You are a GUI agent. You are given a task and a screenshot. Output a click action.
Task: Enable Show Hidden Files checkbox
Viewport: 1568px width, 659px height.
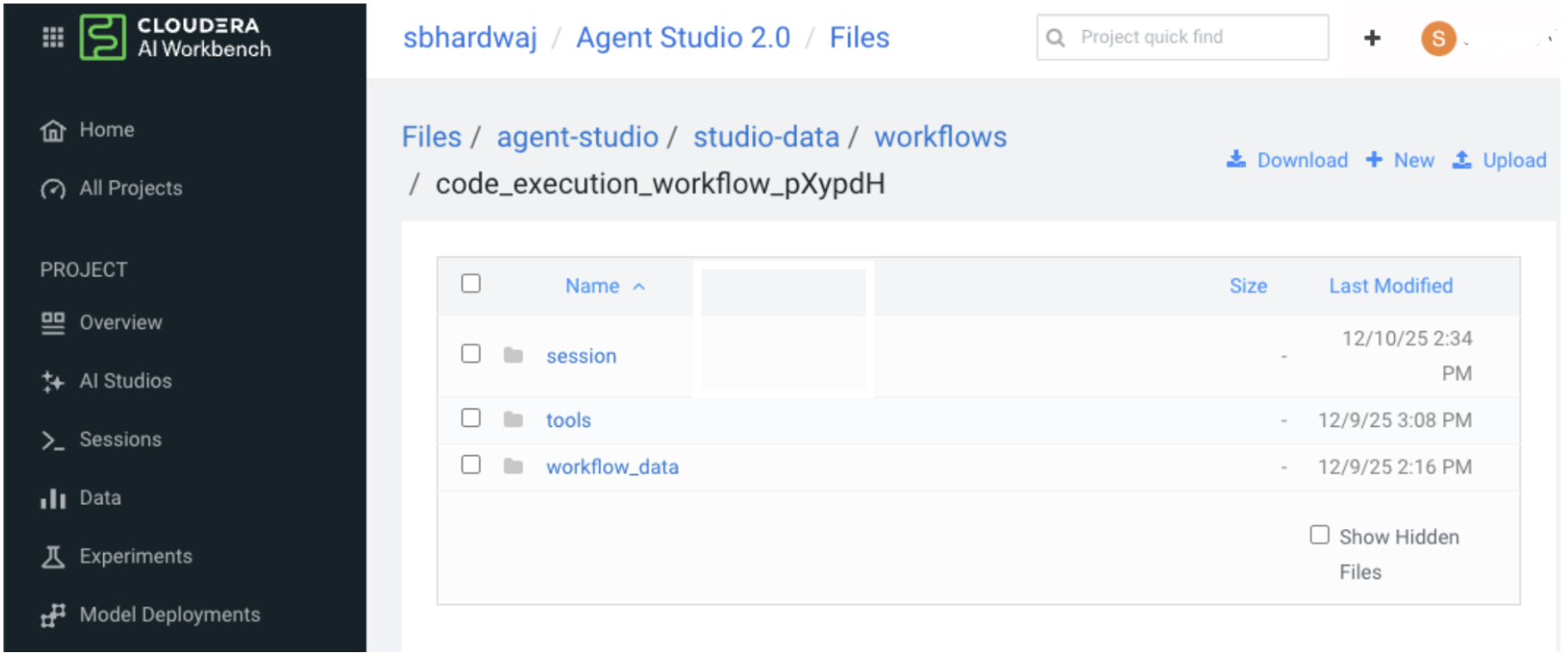1319,535
